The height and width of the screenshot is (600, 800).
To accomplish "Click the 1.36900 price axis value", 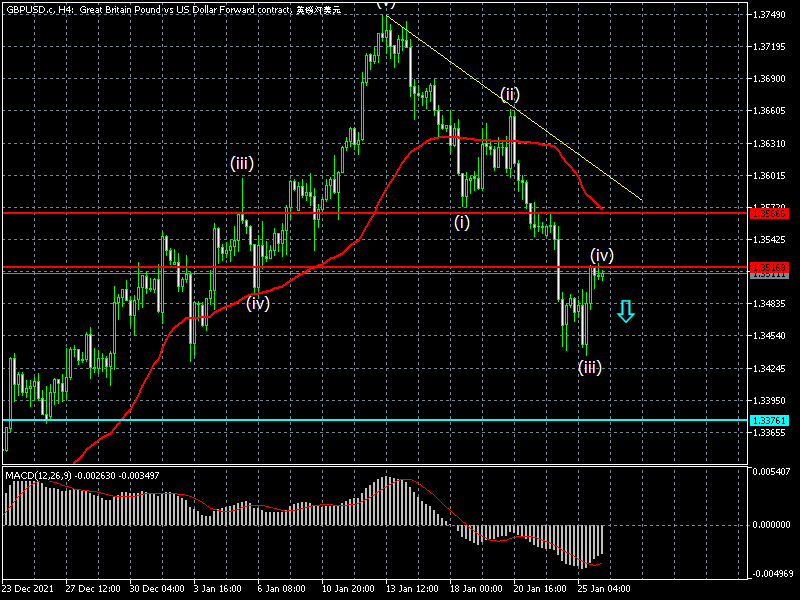I will (x=769, y=79).
